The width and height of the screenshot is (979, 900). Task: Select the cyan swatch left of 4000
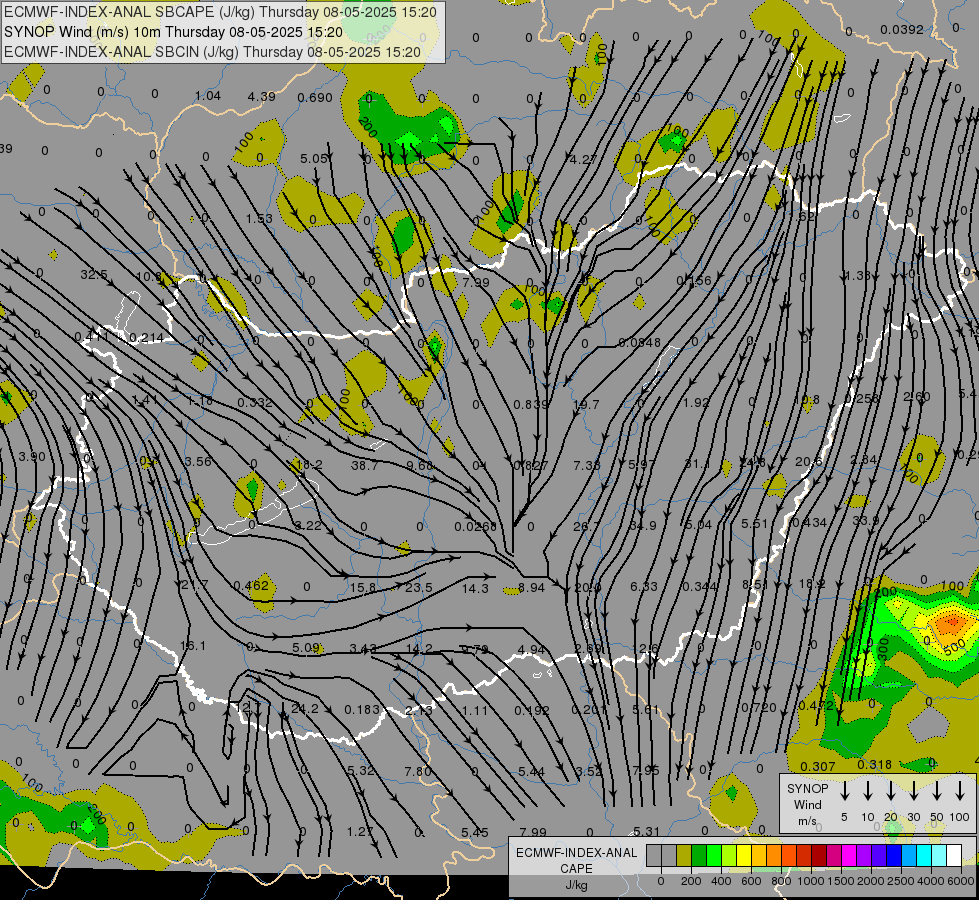click(924, 856)
